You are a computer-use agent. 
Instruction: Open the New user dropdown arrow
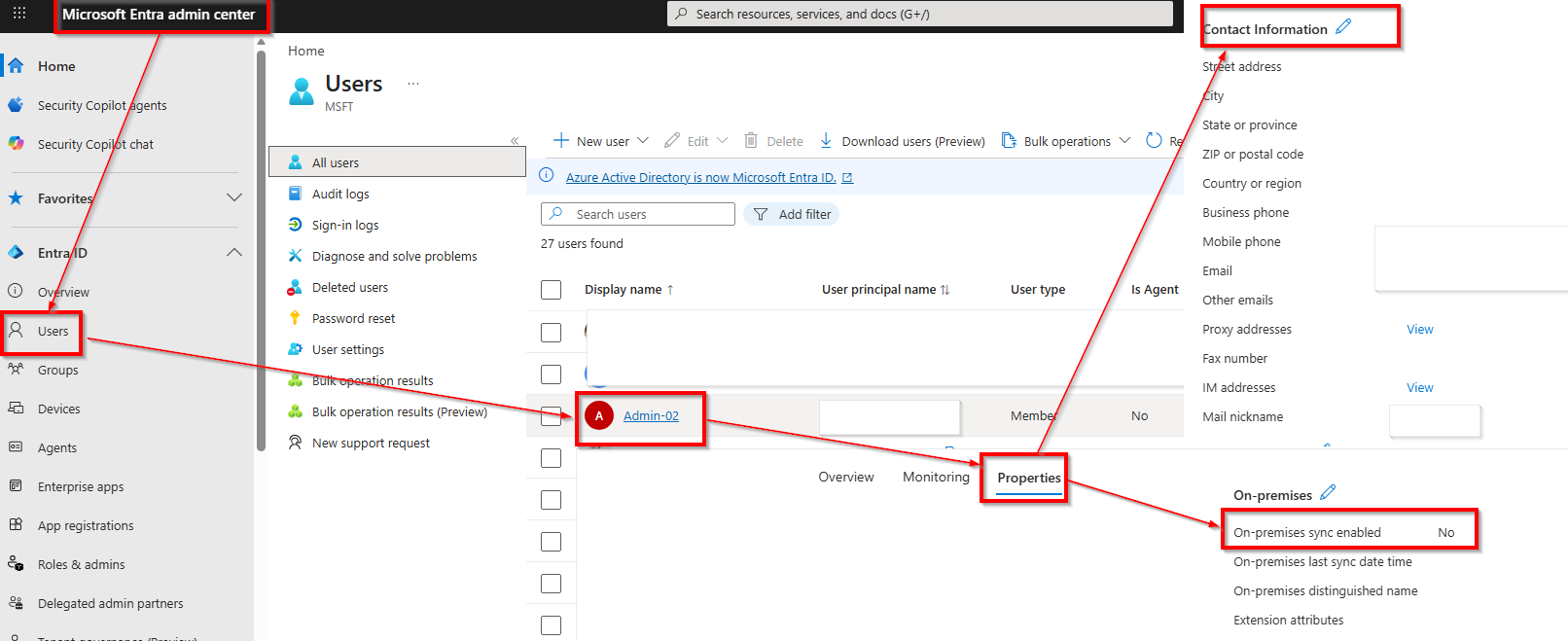(643, 141)
